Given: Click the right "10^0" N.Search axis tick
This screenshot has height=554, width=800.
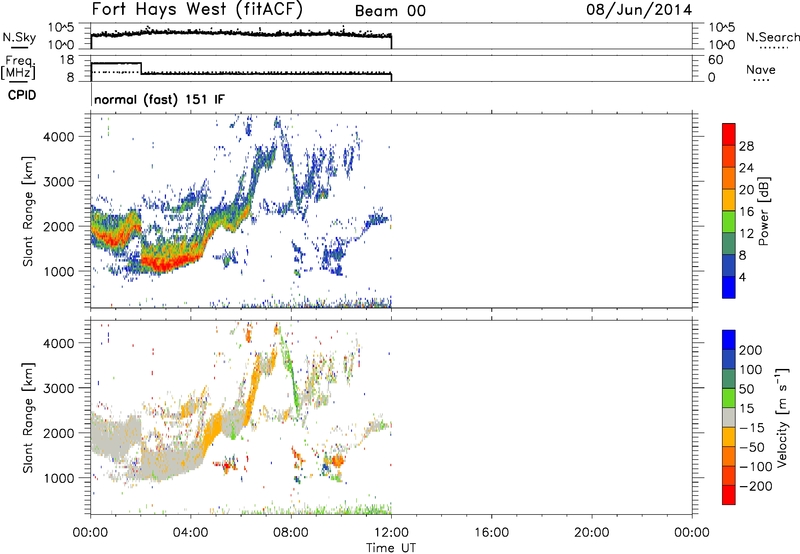Looking at the screenshot, I should coord(722,45).
